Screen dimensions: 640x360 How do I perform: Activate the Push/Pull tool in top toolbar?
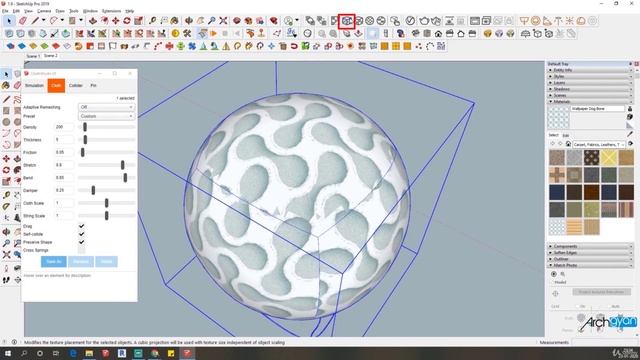point(93,20)
